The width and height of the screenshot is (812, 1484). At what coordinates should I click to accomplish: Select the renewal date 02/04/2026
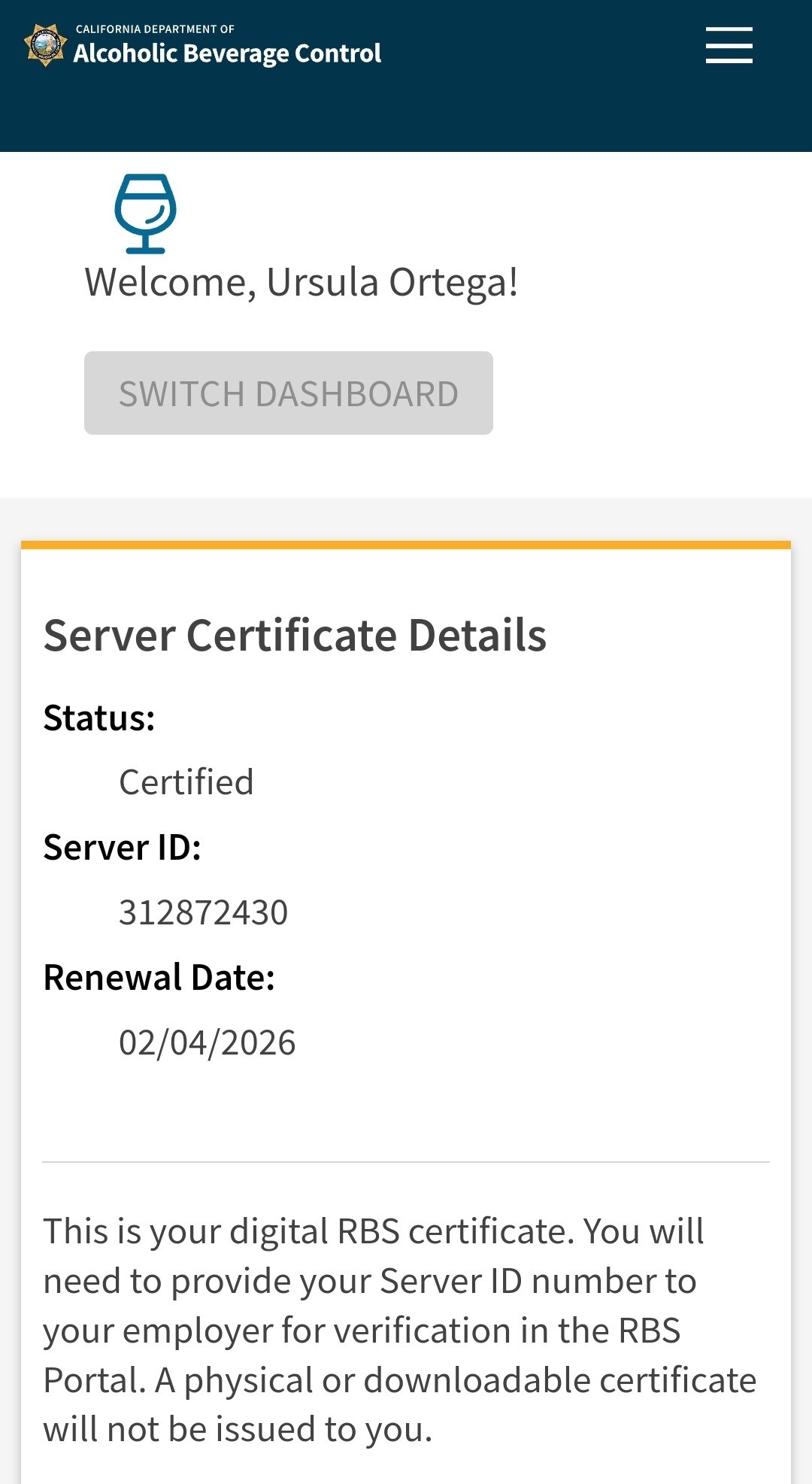207,1042
